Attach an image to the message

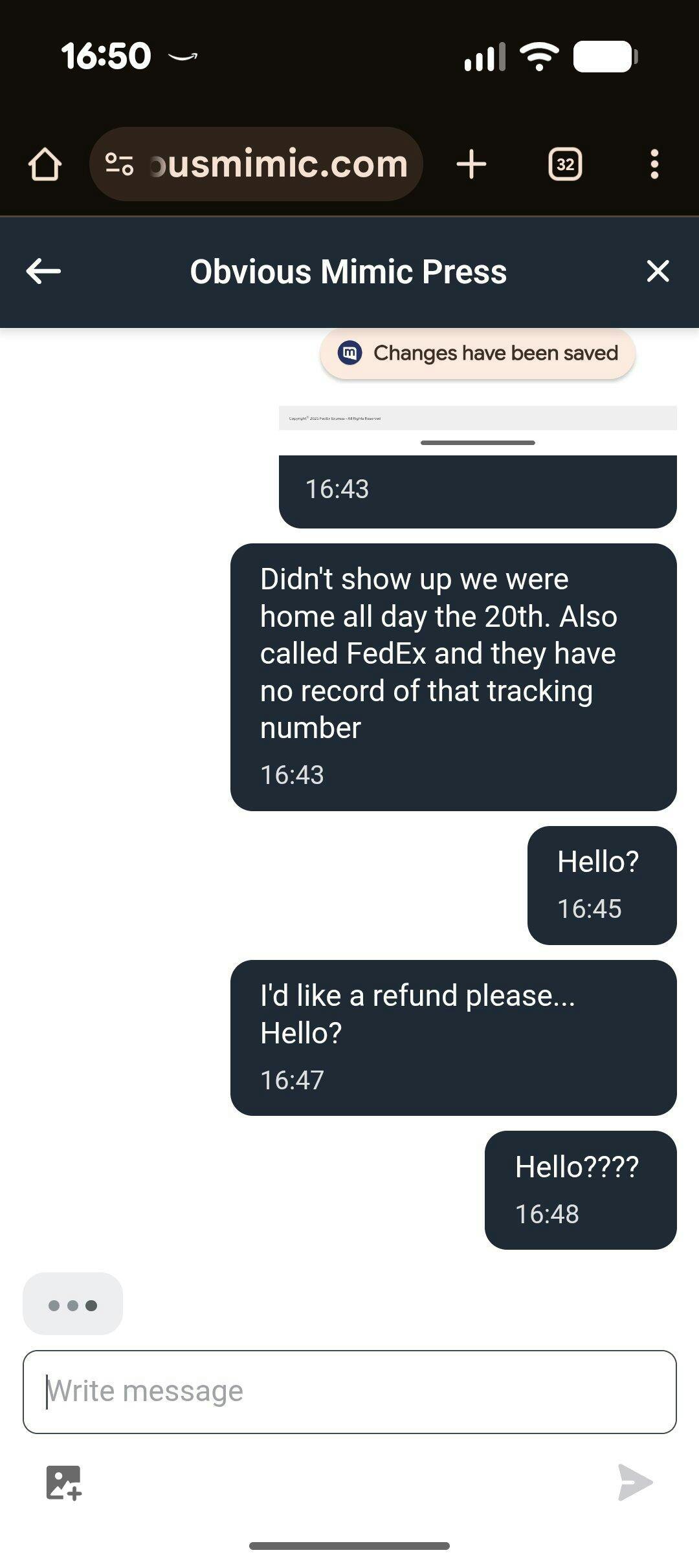pos(63,1482)
